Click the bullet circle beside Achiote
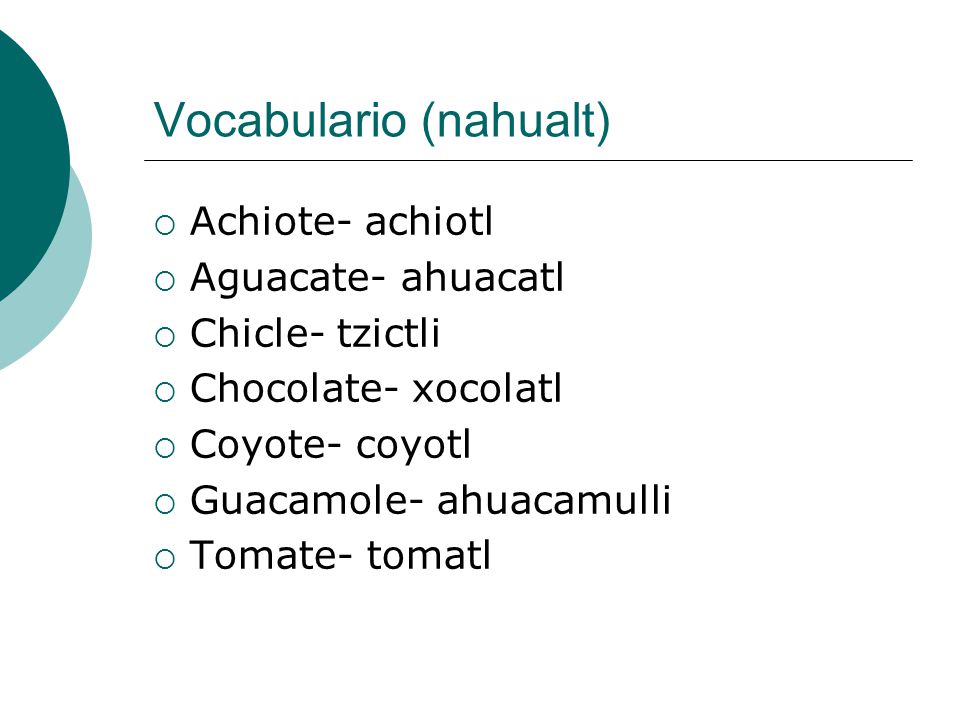 165,225
